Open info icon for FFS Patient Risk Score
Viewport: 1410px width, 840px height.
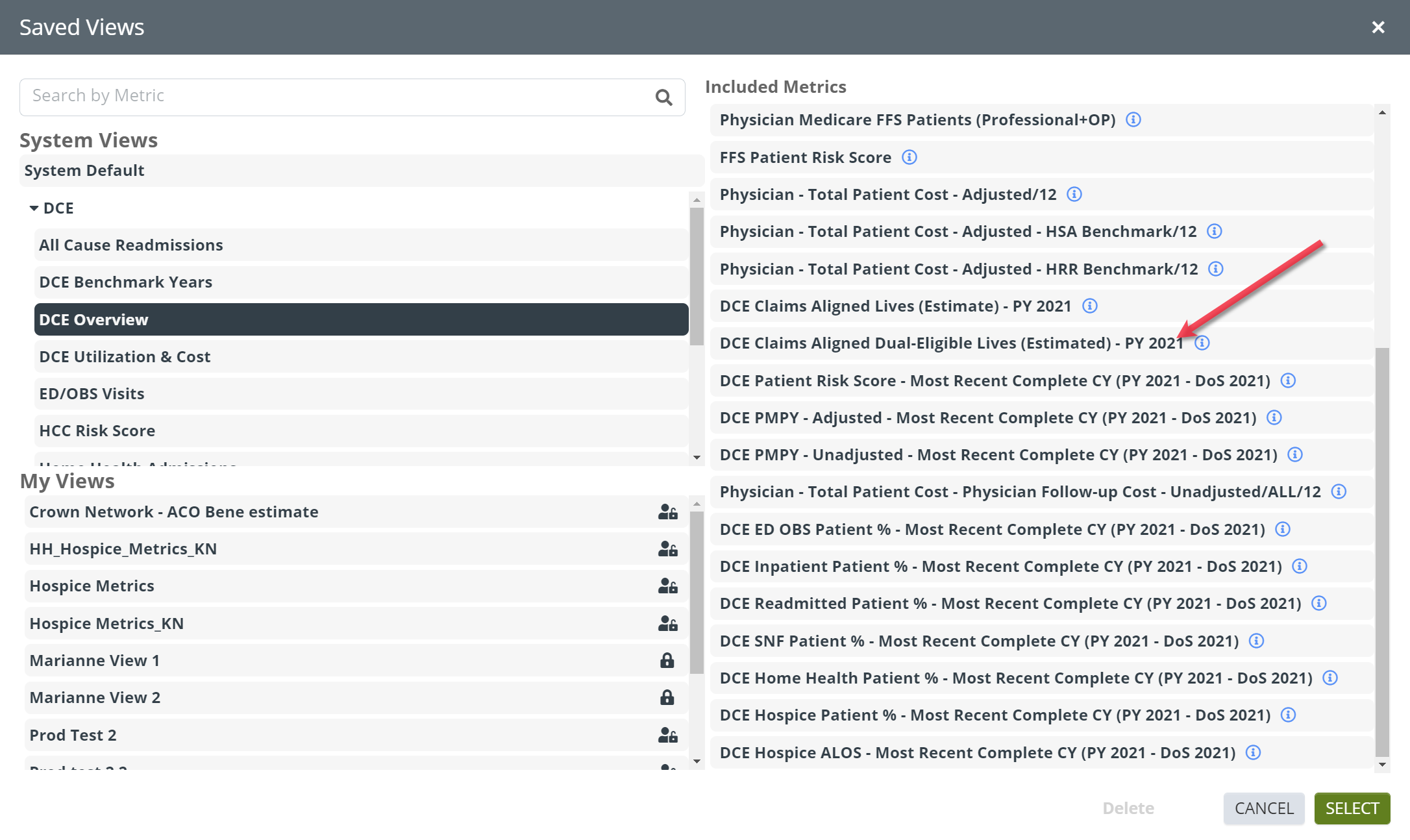[x=909, y=157]
